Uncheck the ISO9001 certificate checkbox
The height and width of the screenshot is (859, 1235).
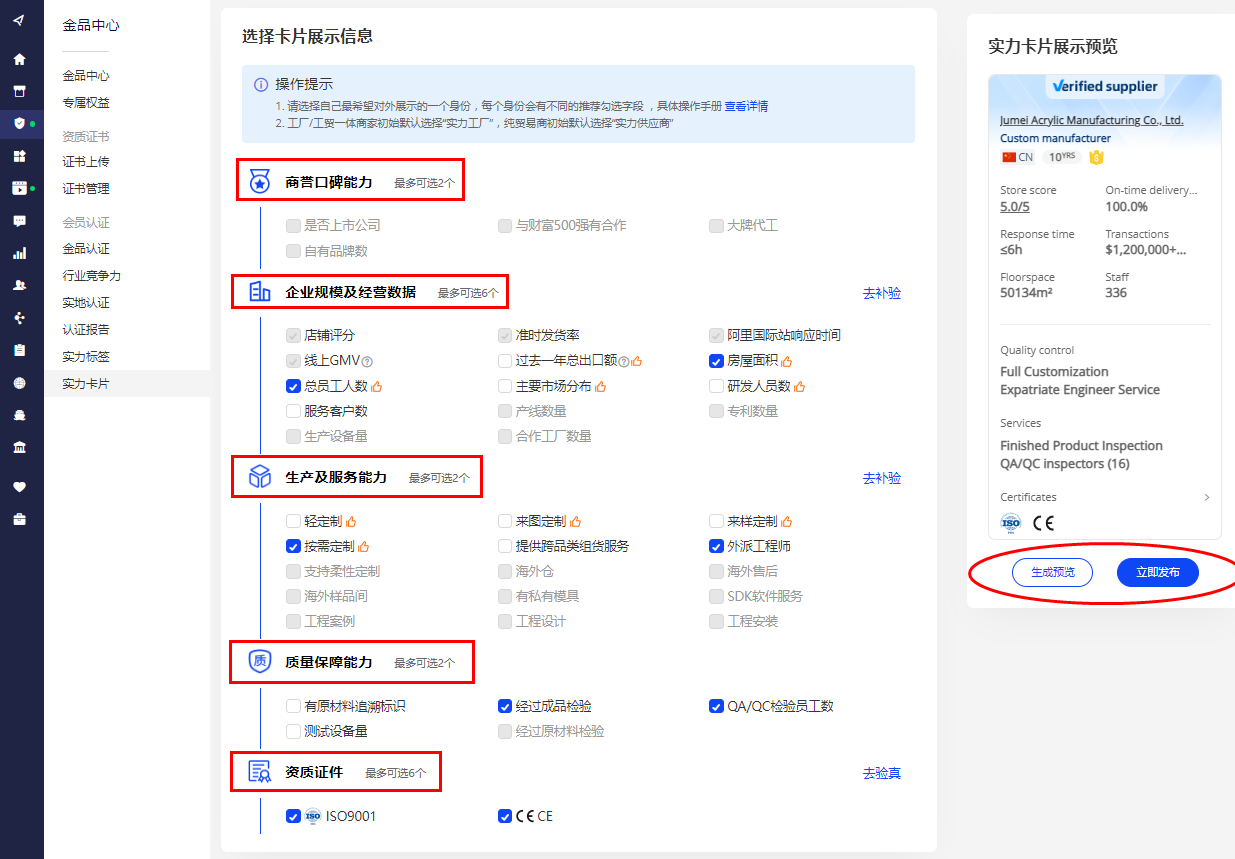[293, 816]
